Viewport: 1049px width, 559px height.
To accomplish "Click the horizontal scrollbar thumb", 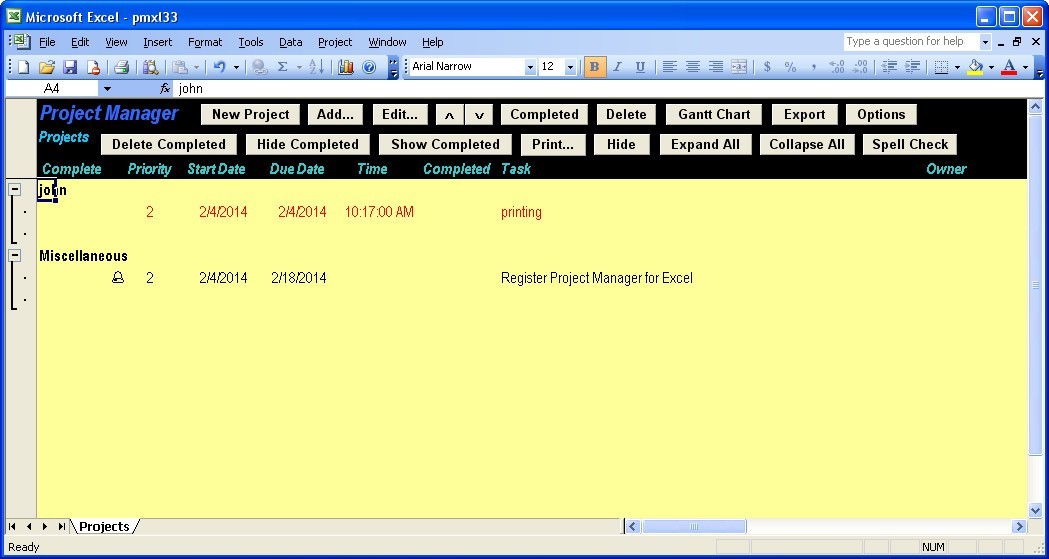I will click(x=694, y=526).
